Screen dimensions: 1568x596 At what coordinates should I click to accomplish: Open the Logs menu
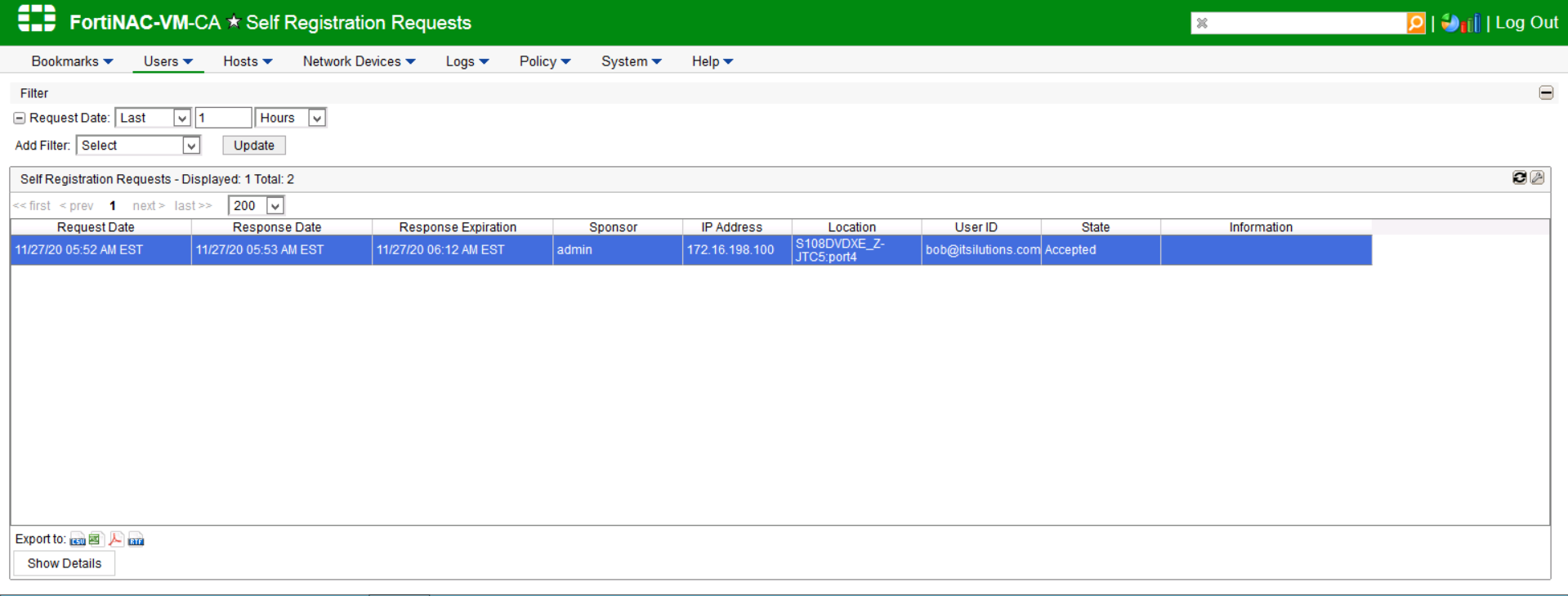tap(467, 61)
